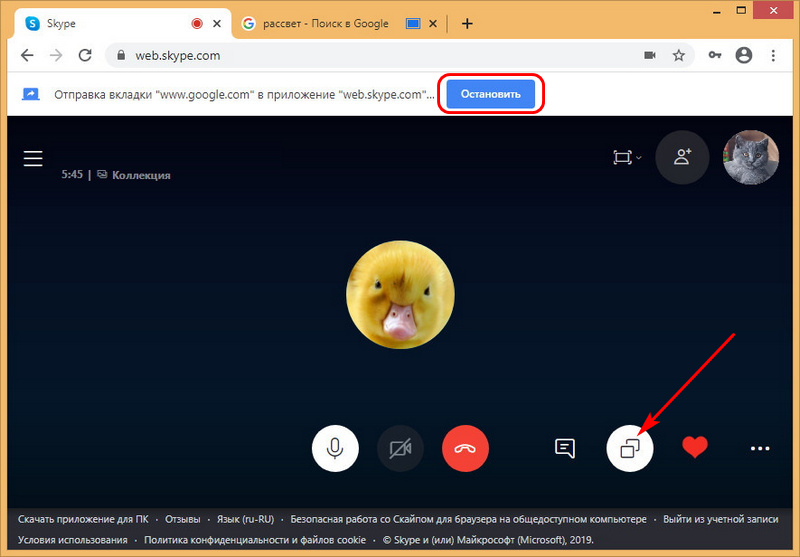Open the more options ellipsis in call
The height and width of the screenshot is (557, 800).
(760, 448)
